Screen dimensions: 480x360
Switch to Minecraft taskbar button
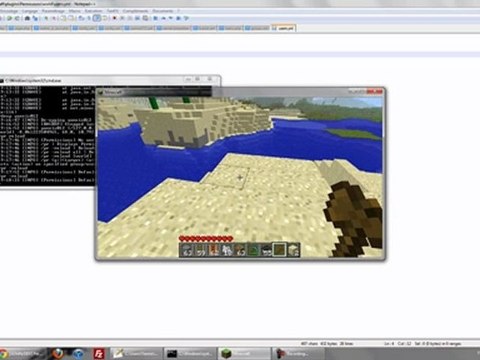[245, 354]
